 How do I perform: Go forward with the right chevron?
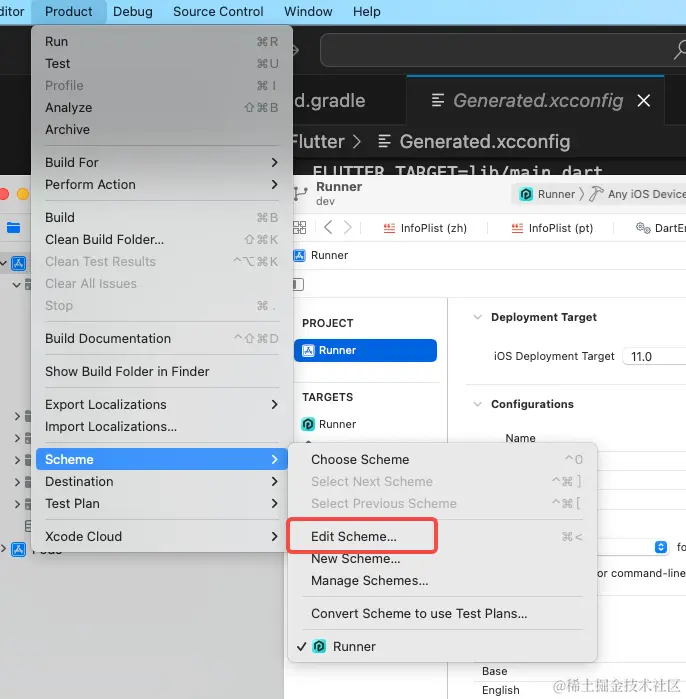tap(347, 228)
